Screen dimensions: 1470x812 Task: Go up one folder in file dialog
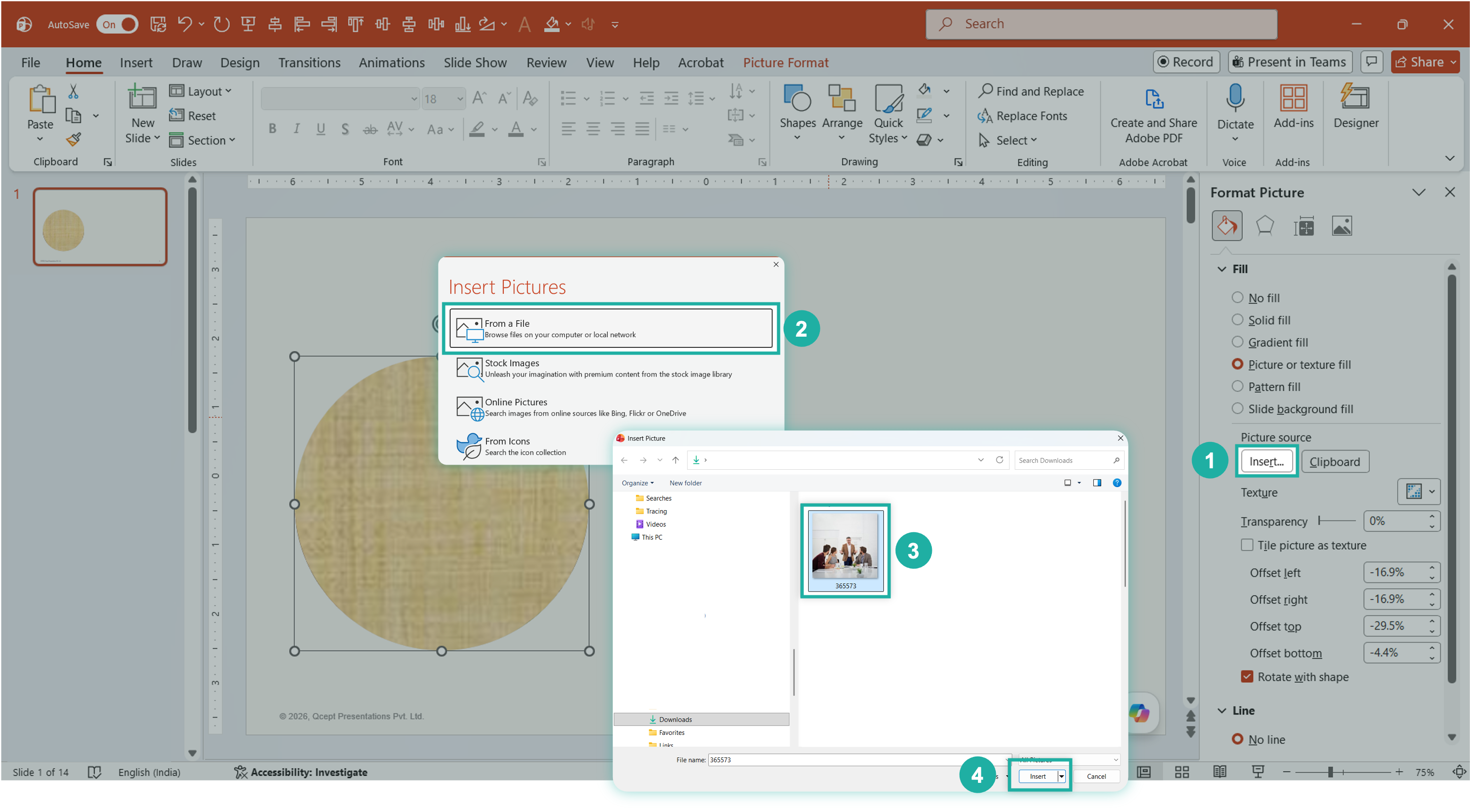coord(675,460)
